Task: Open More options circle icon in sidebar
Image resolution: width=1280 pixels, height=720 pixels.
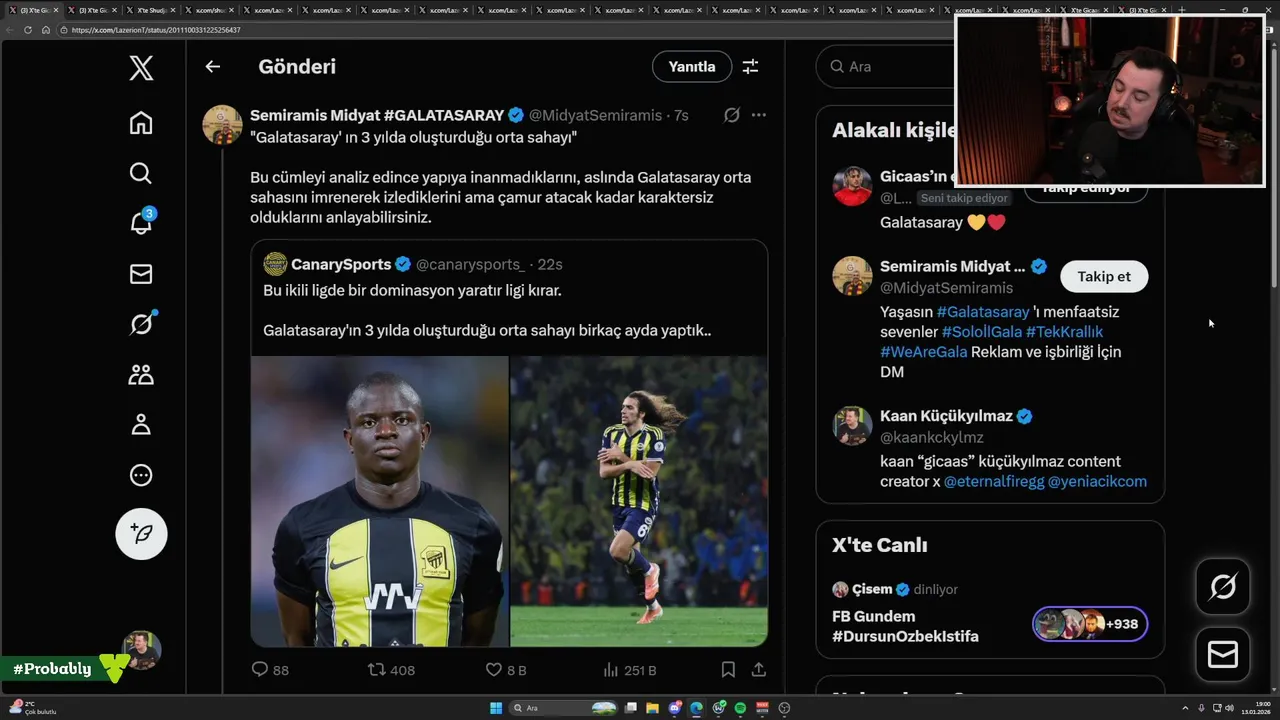Action: [141, 475]
